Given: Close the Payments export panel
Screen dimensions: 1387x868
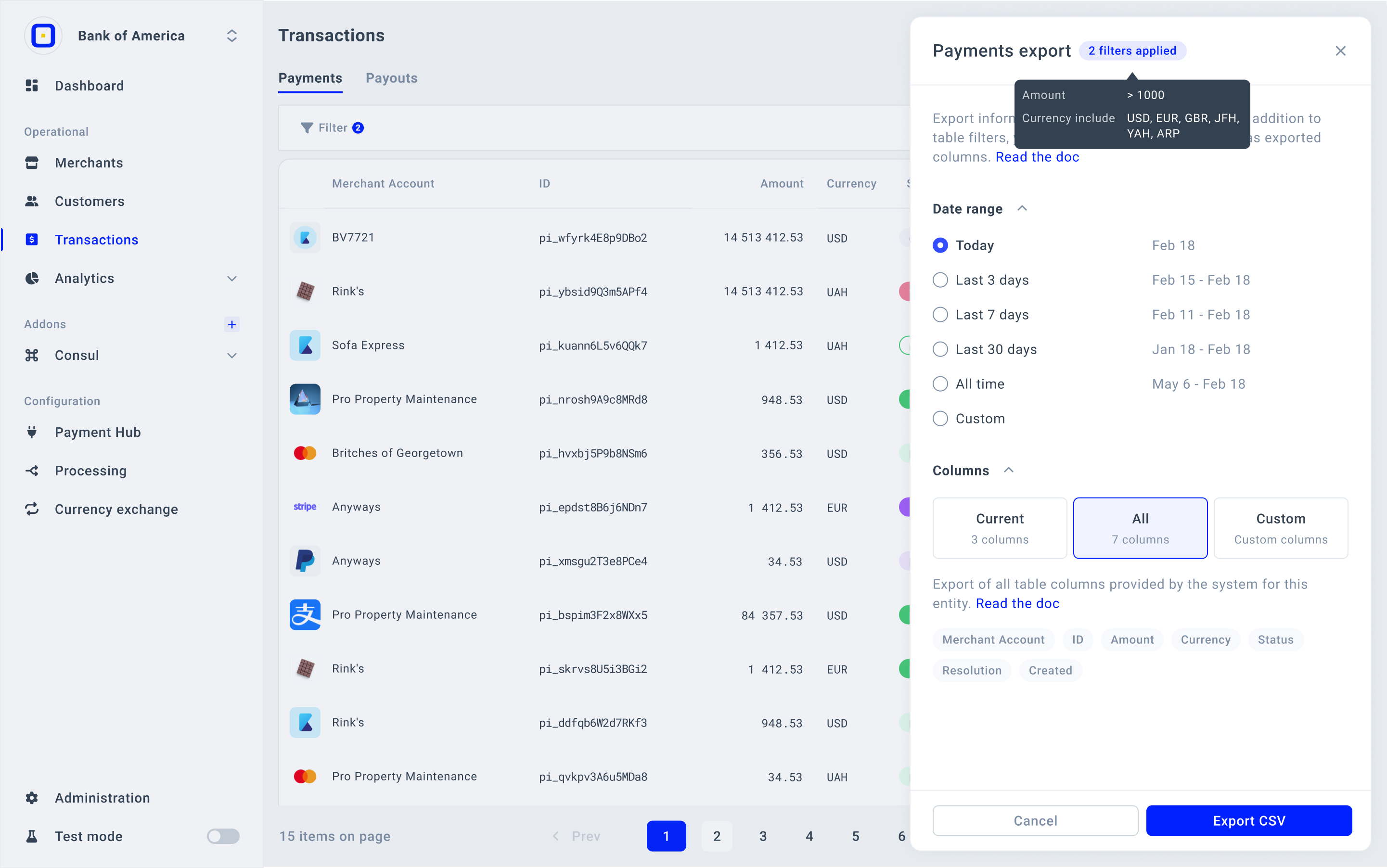Looking at the screenshot, I should [1340, 51].
